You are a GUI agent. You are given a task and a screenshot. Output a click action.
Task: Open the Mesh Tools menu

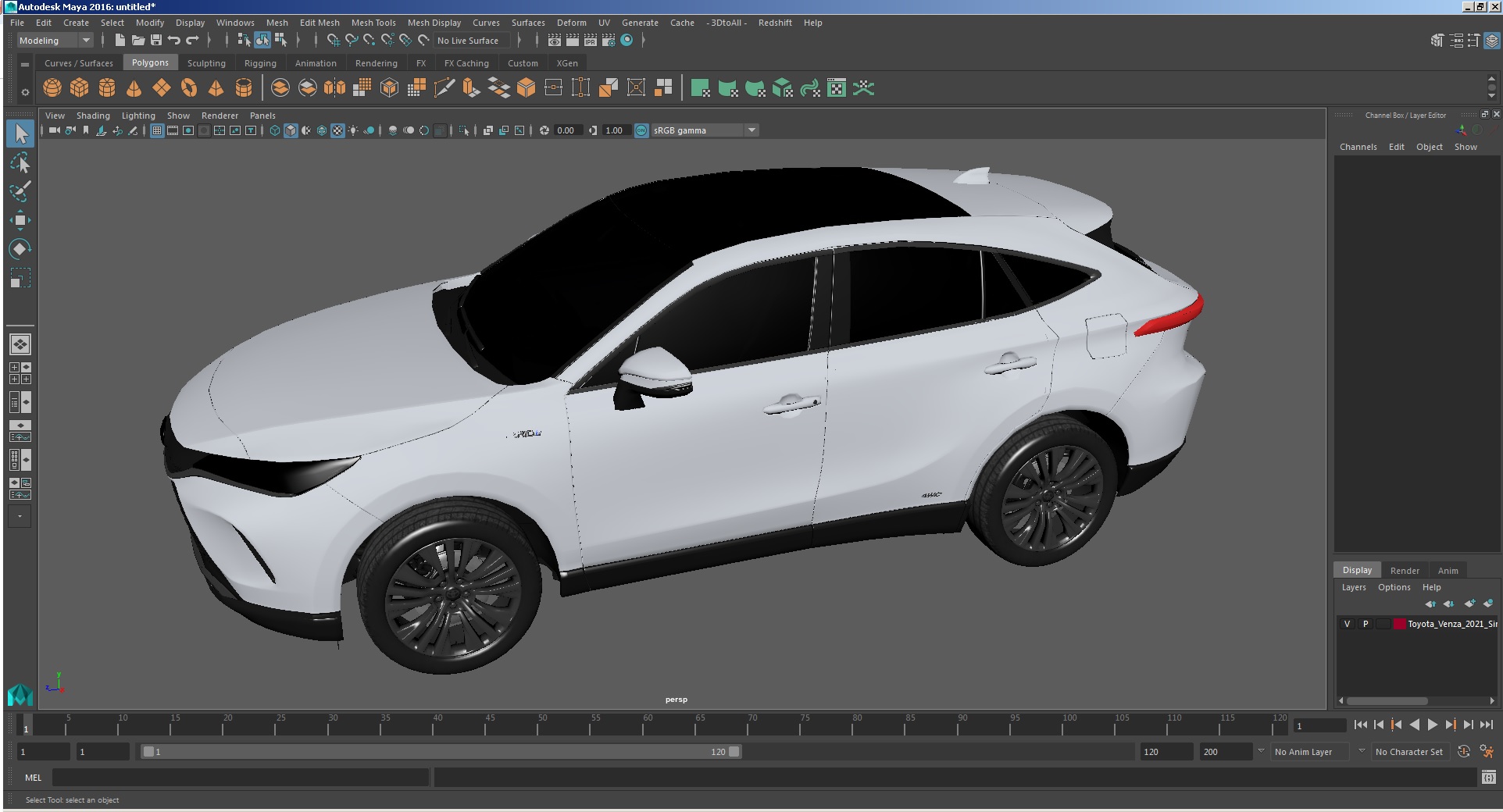click(x=373, y=23)
